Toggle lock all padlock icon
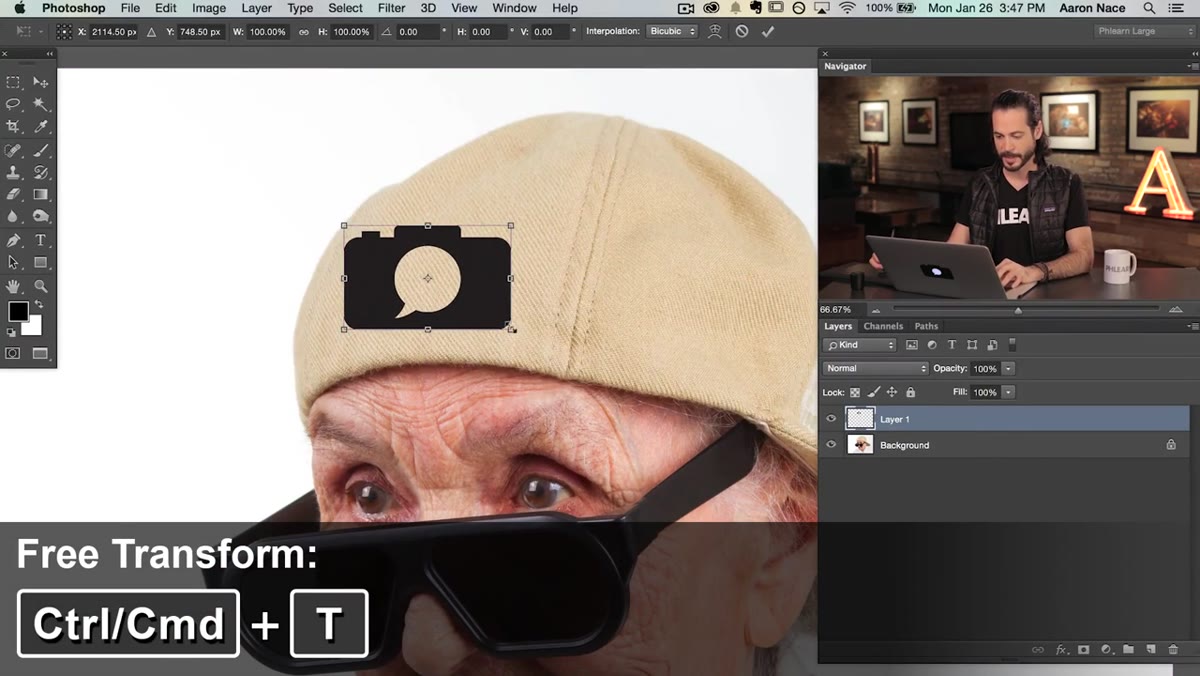Image resolution: width=1200 pixels, height=676 pixels. tap(910, 392)
